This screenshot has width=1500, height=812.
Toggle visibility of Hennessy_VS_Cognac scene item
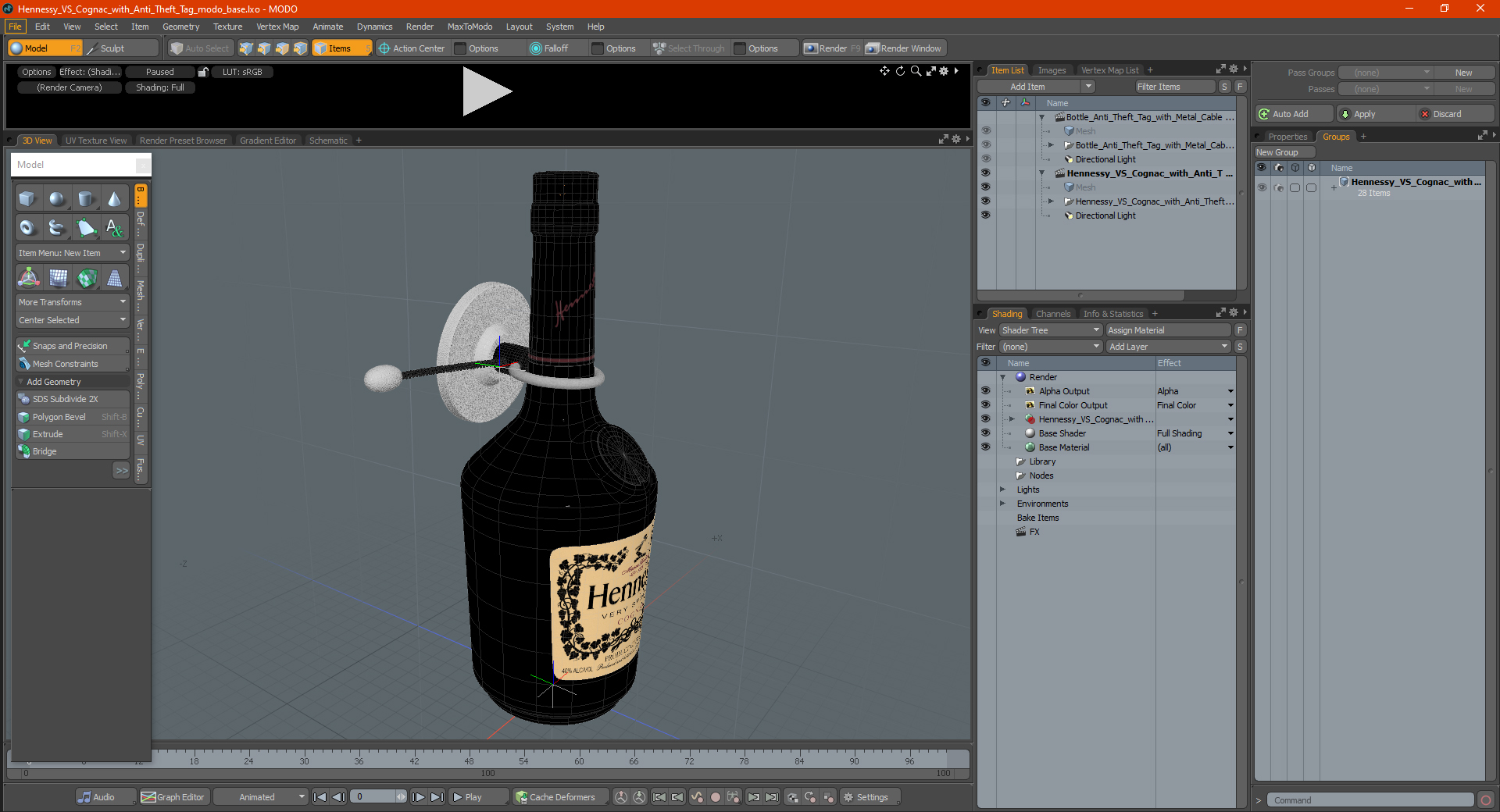point(985,173)
